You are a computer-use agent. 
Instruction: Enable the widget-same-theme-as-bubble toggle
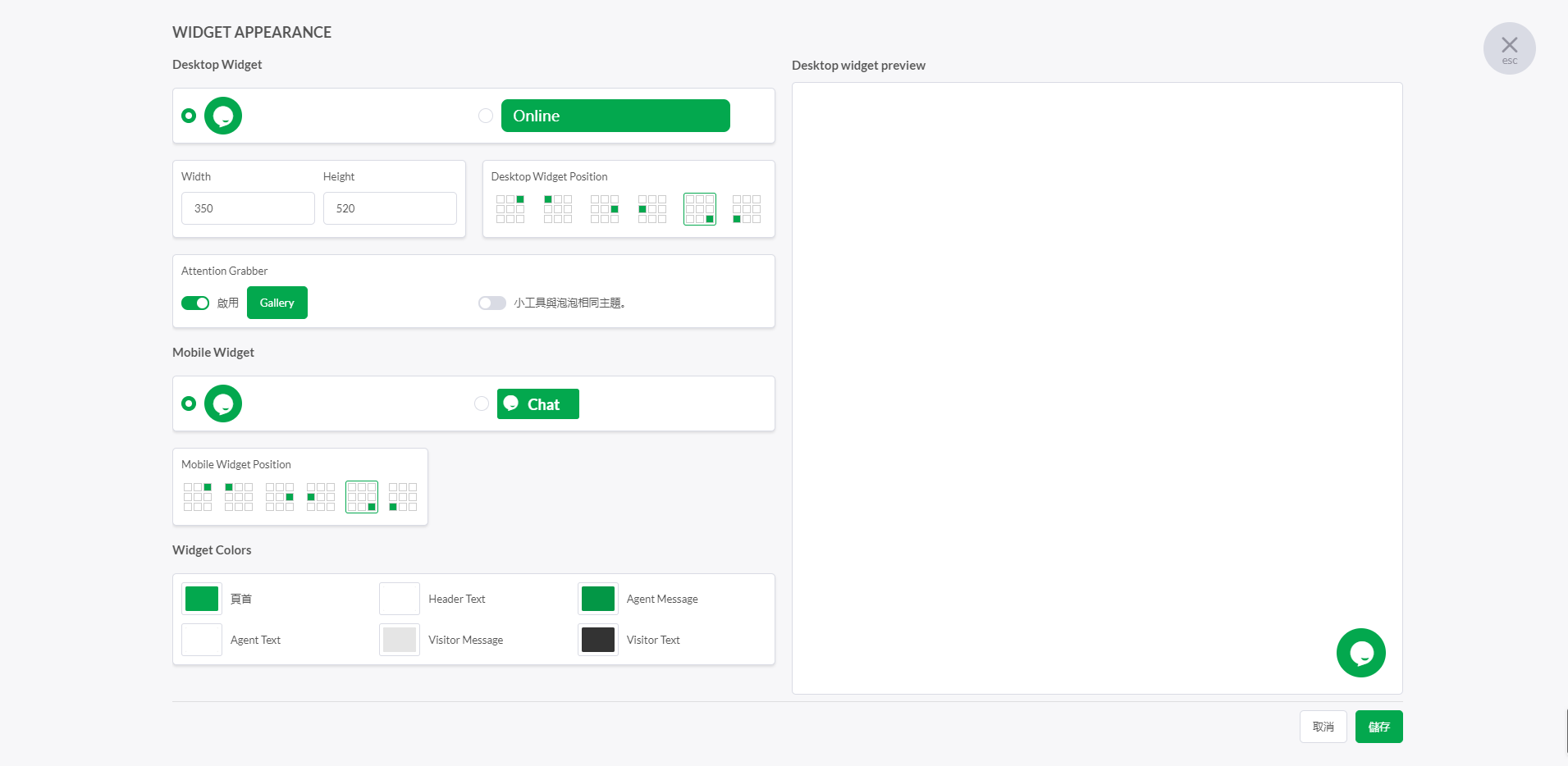coord(492,303)
